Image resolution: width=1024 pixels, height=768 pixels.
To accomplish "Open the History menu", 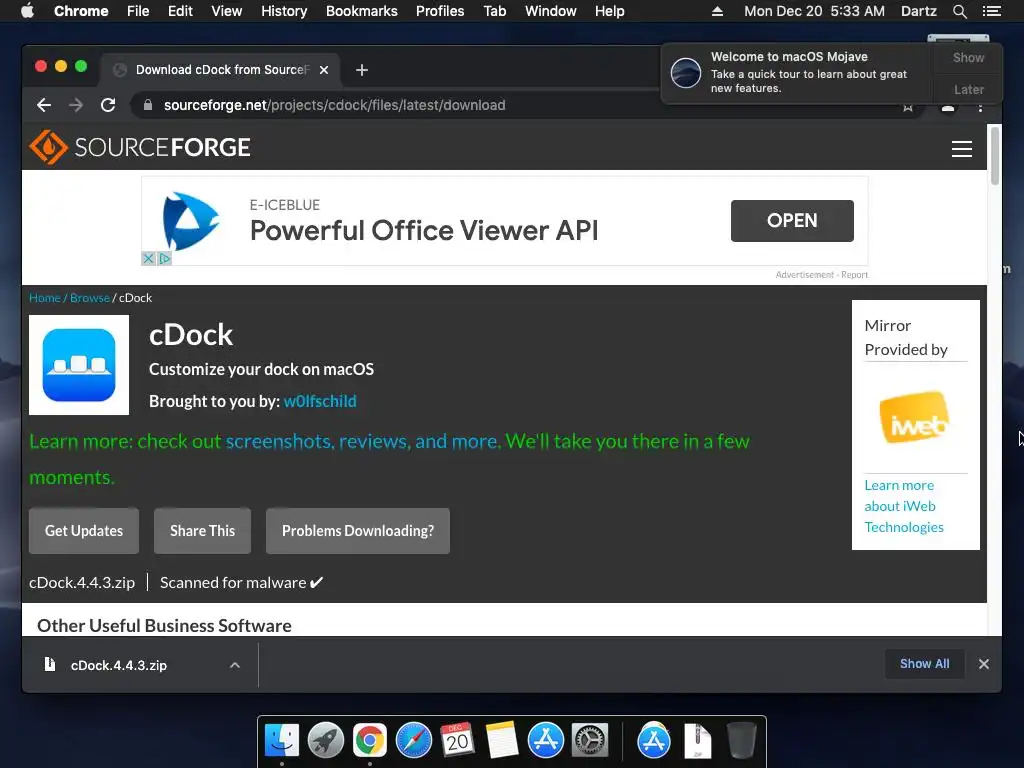I will point(284,11).
